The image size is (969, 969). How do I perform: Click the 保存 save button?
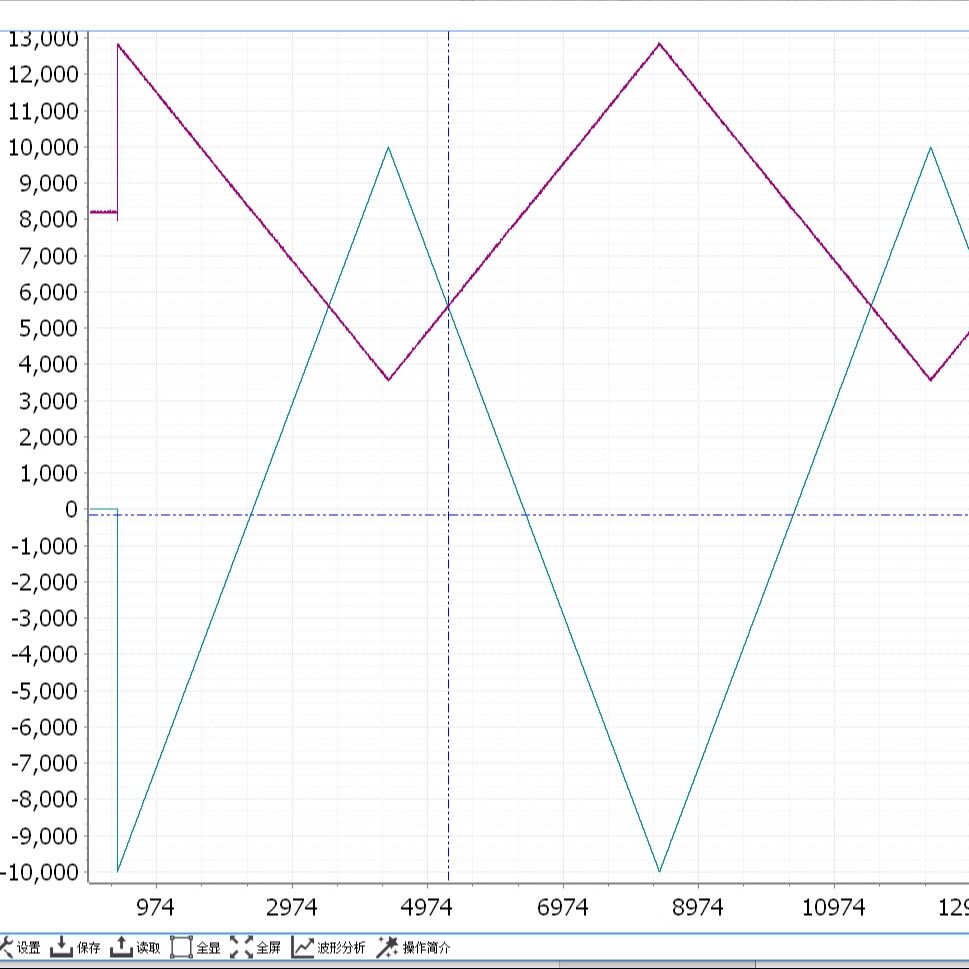click(75, 947)
